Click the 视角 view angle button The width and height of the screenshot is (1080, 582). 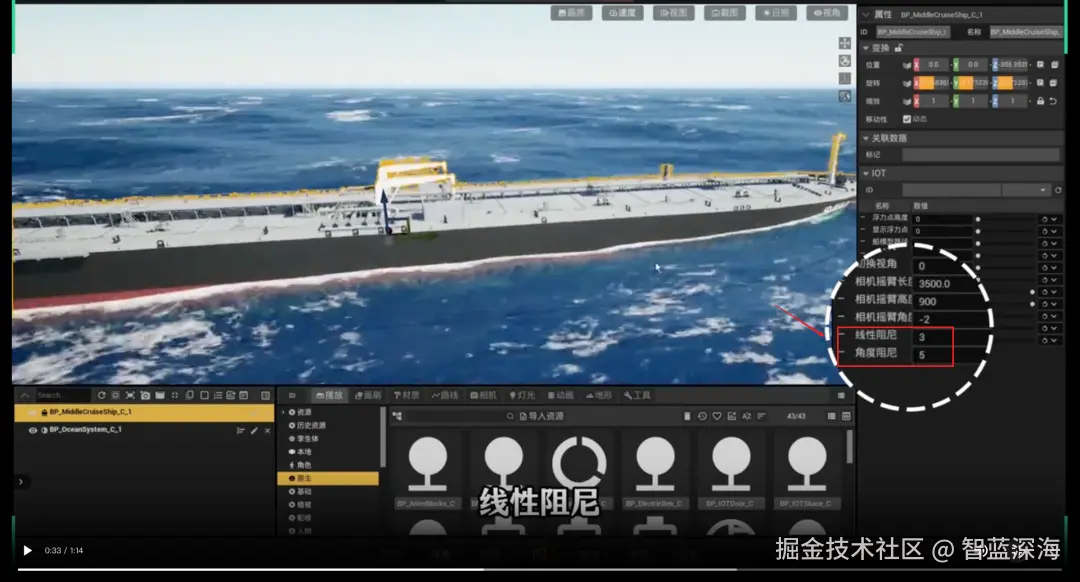(x=827, y=13)
